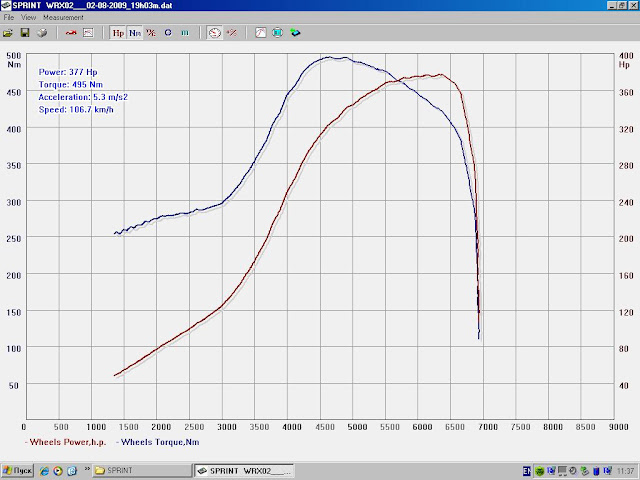Viewport: 640px width, 480px height.
Task: Switch to SPRINT folder taskbar button
Action: (140, 470)
